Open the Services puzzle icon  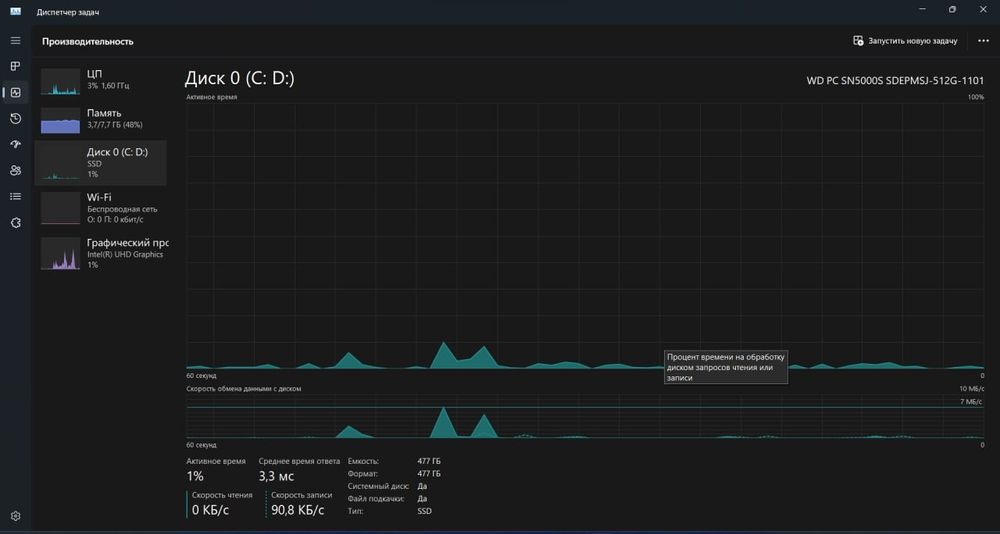(x=16, y=223)
